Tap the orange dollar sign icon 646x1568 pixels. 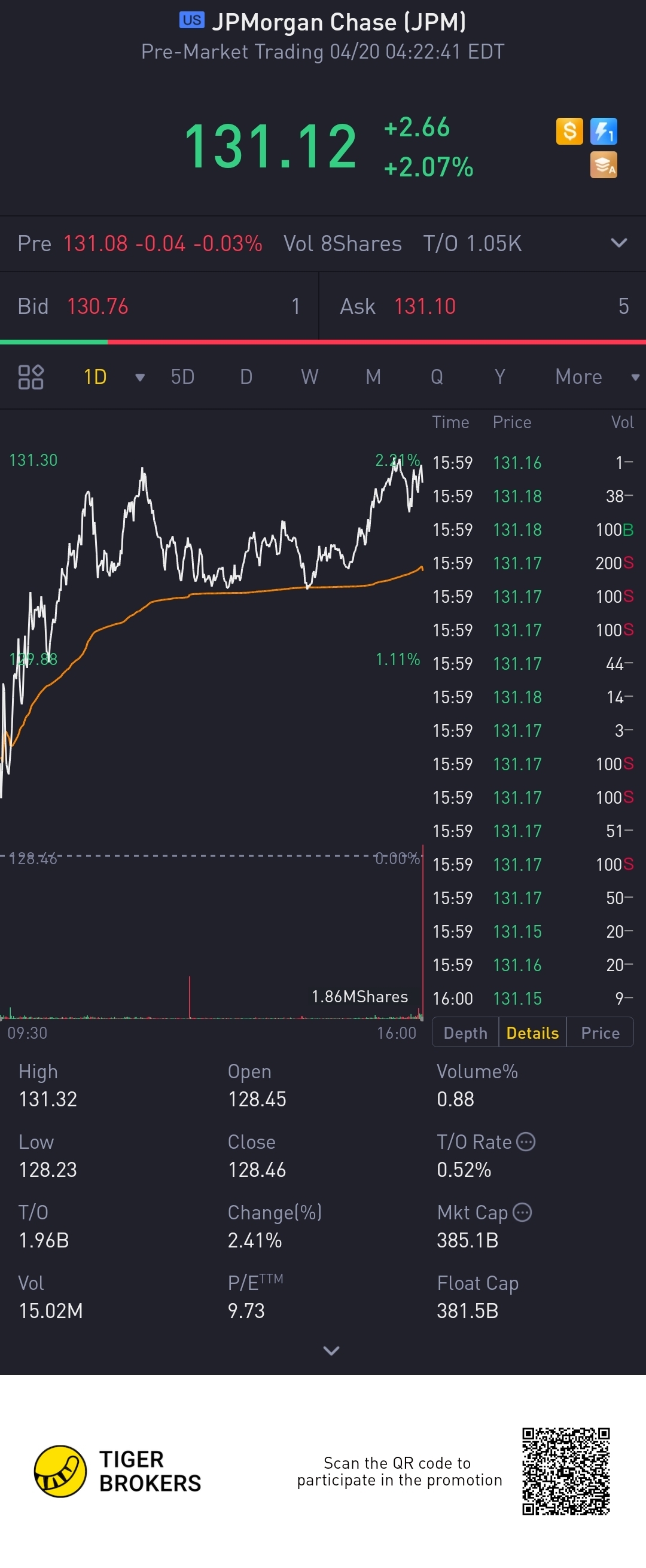pyautogui.click(x=569, y=131)
